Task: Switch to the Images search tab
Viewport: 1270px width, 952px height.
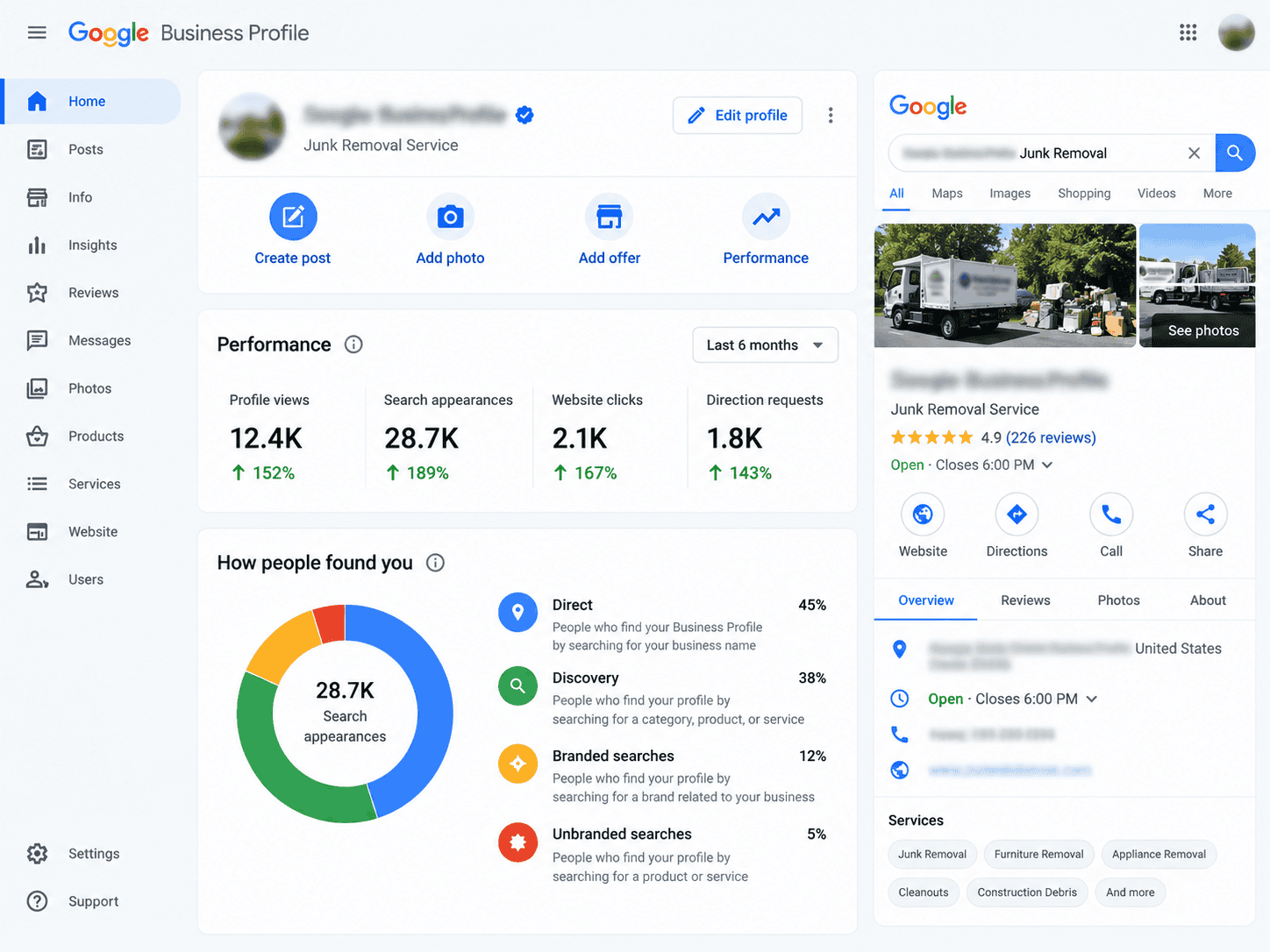Action: coord(1010,193)
